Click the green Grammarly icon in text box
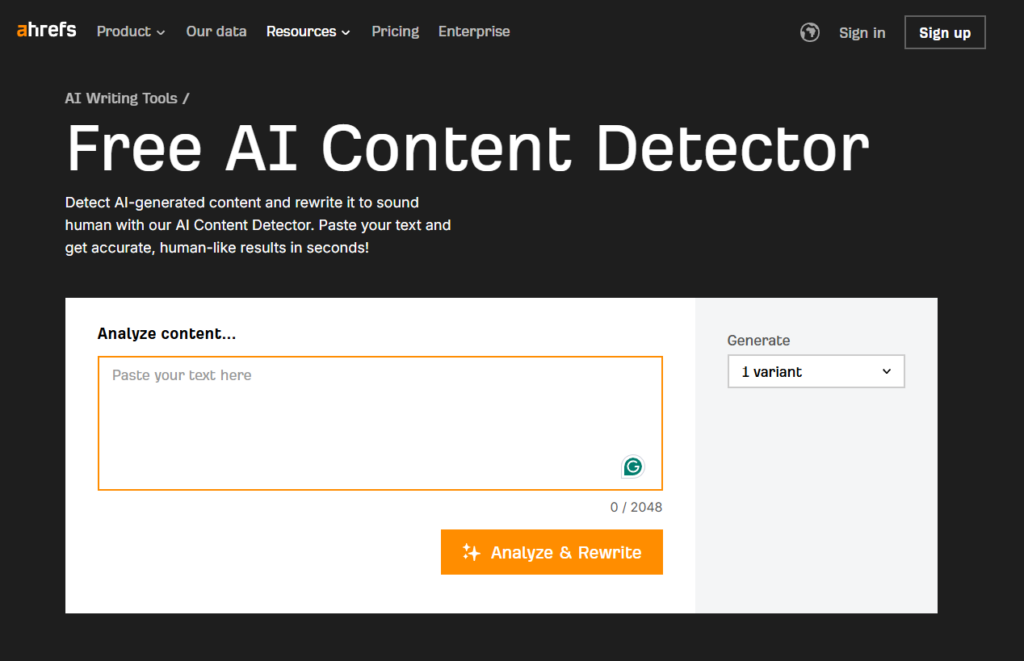This screenshot has width=1024, height=661. coord(632,466)
